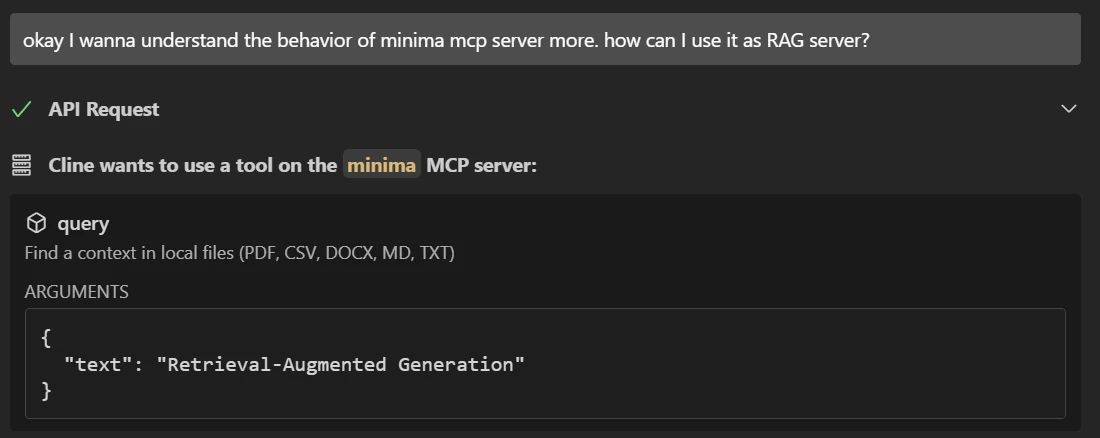Click the green API Request checkmark icon

(22, 110)
